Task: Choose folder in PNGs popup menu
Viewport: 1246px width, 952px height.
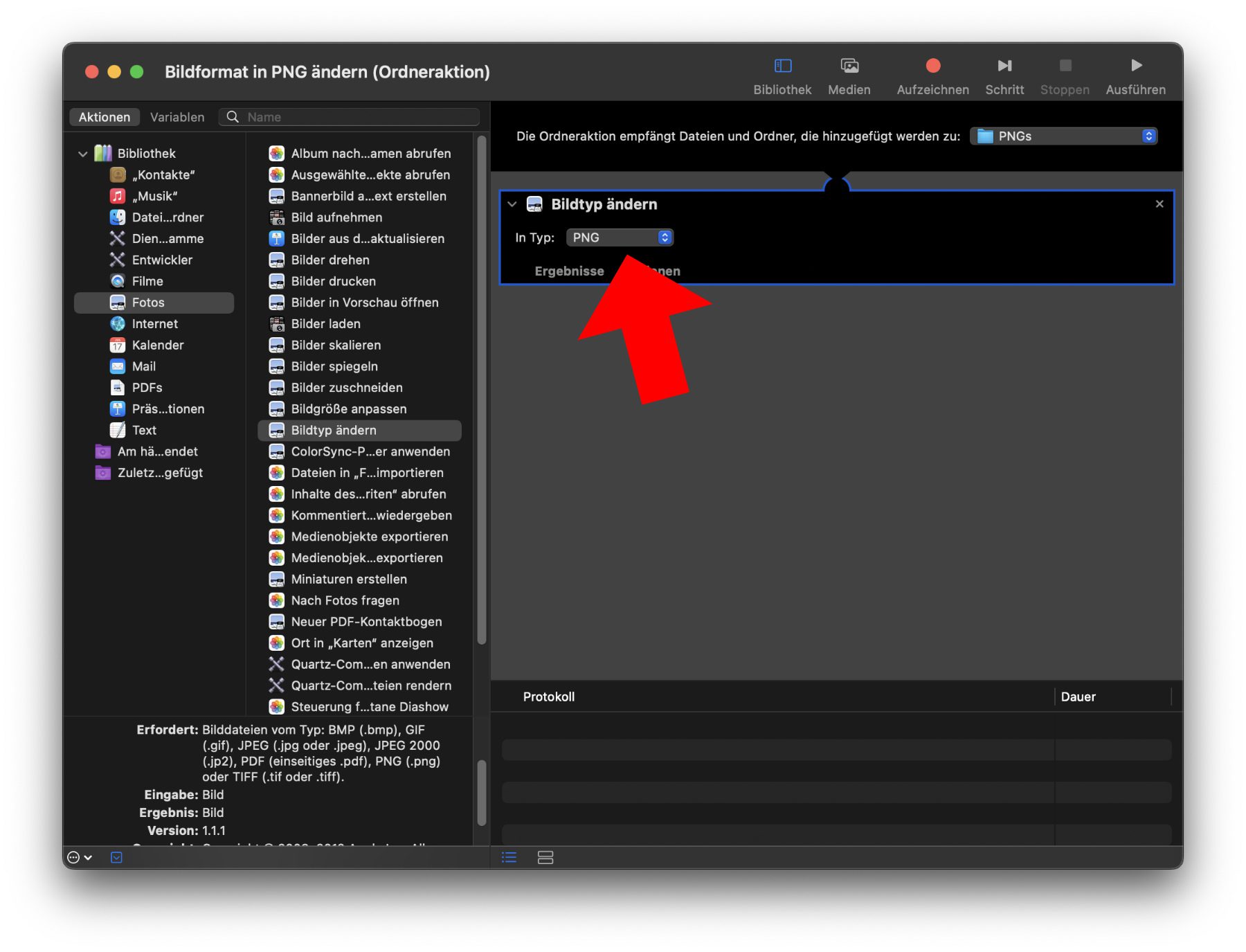Action: point(1063,136)
